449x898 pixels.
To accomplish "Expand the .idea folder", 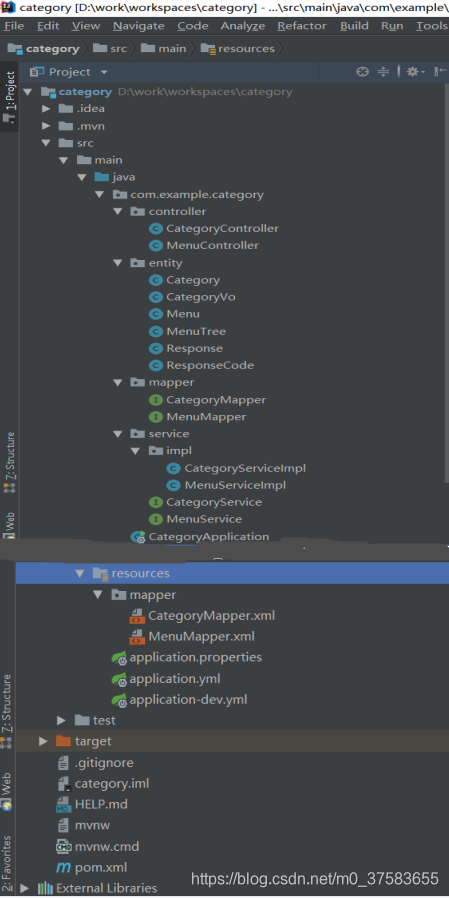I will pos(46,109).
